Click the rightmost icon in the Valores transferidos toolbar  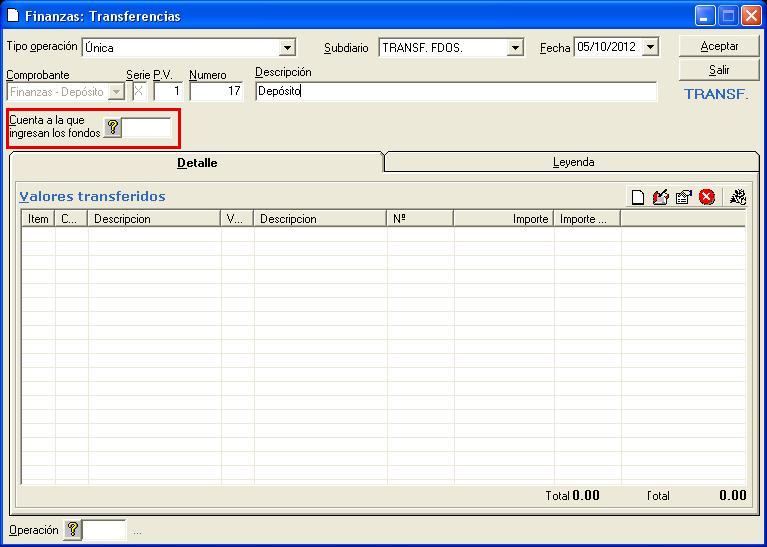point(738,197)
